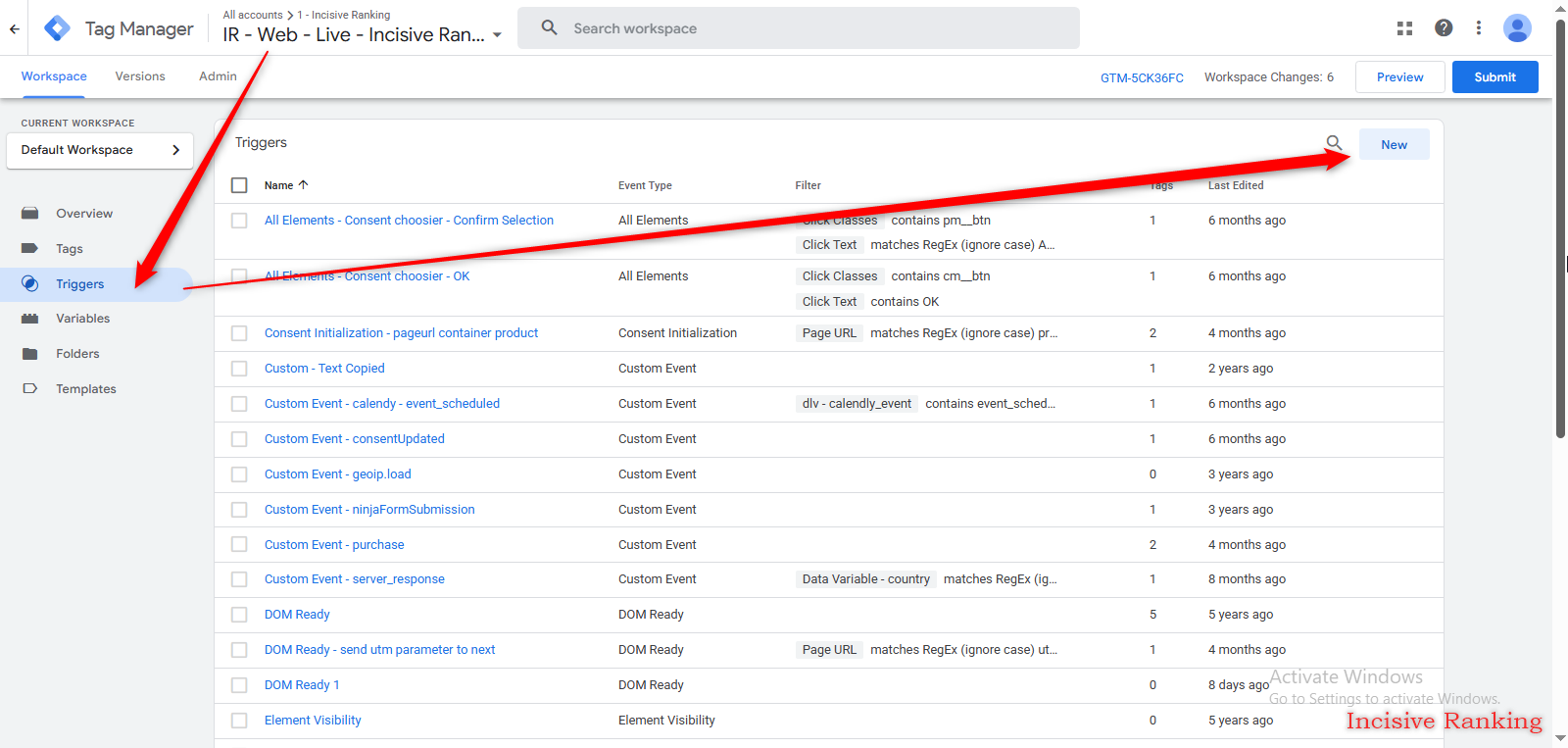
Task: Click the scrollbar down arrow
Action: point(1560,739)
